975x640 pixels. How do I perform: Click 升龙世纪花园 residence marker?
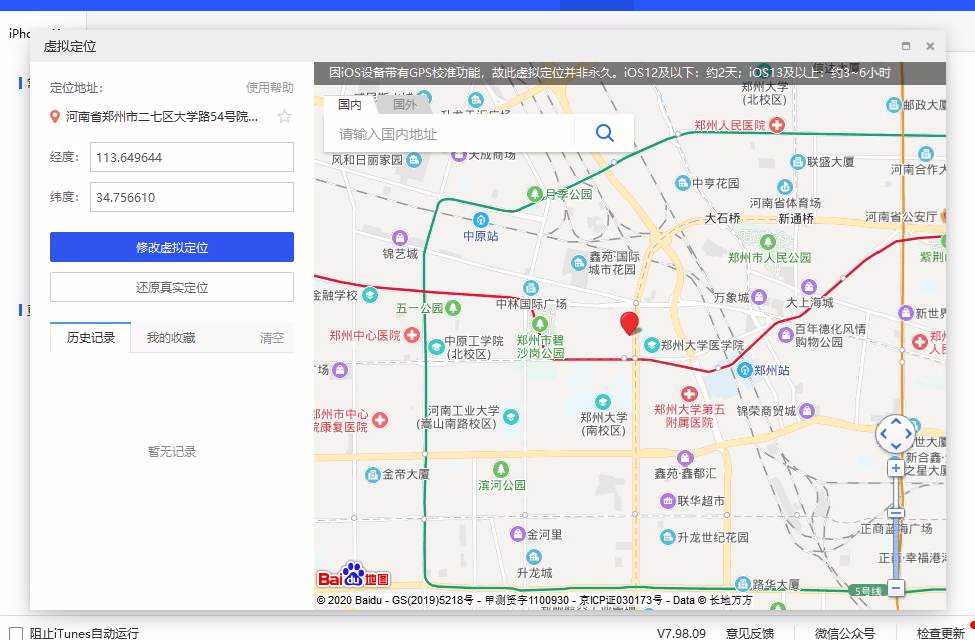point(668,536)
